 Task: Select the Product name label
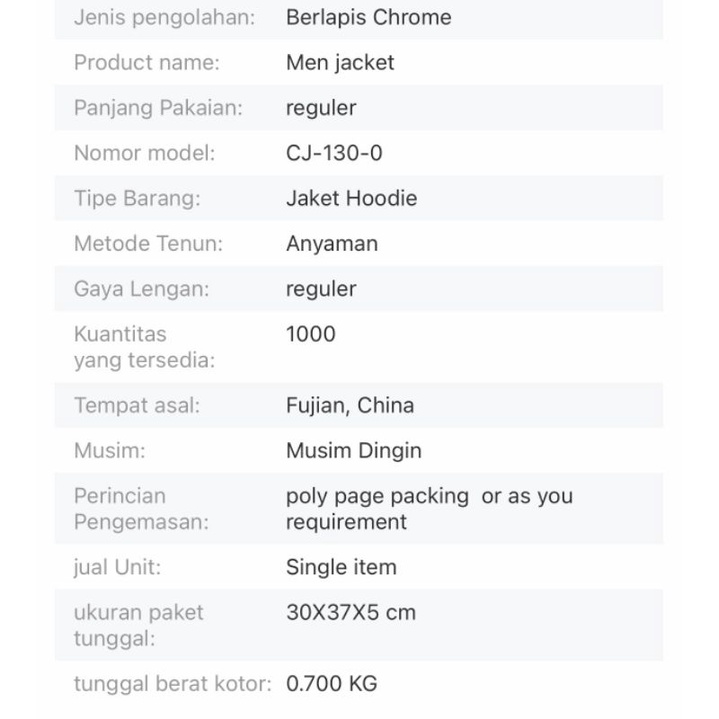pos(146,62)
